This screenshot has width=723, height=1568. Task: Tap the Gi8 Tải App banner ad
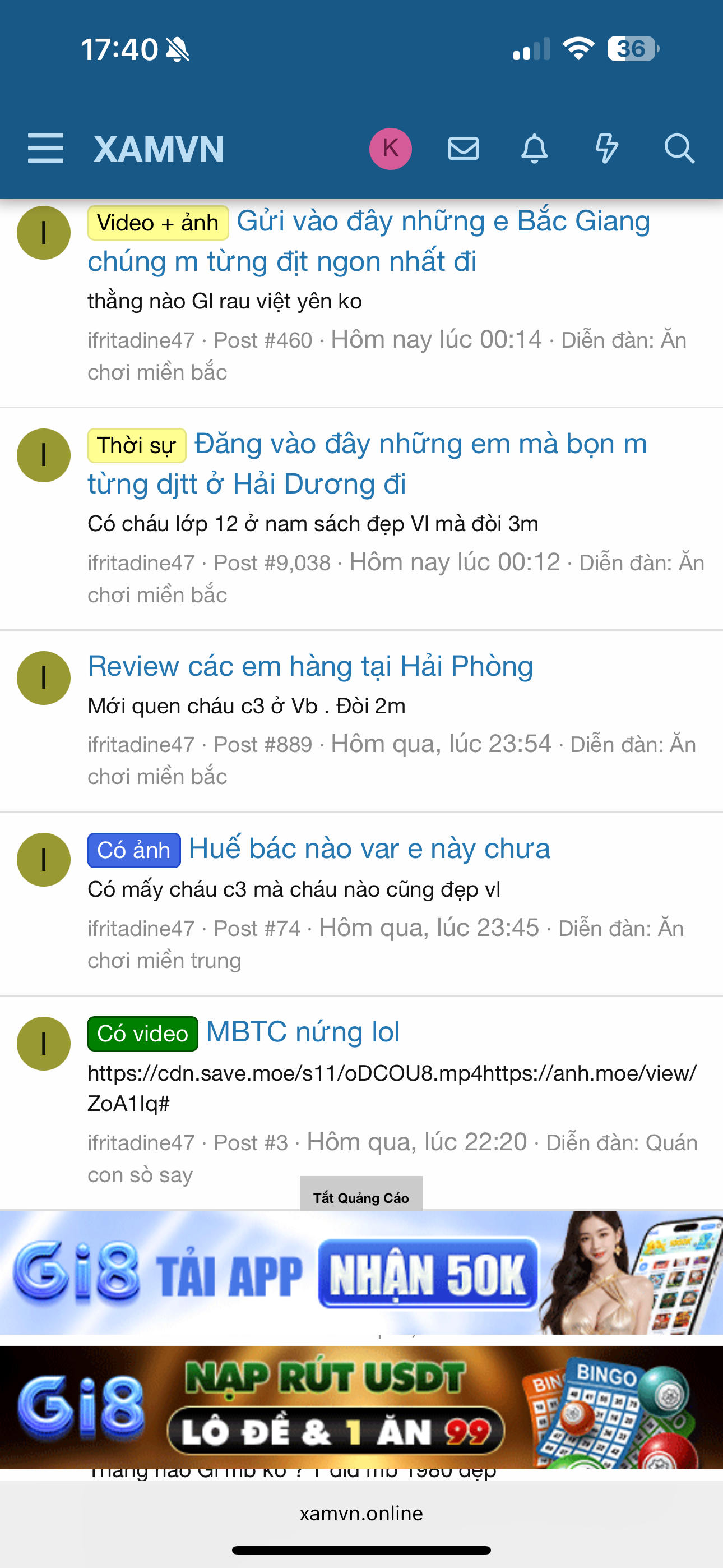click(361, 1273)
